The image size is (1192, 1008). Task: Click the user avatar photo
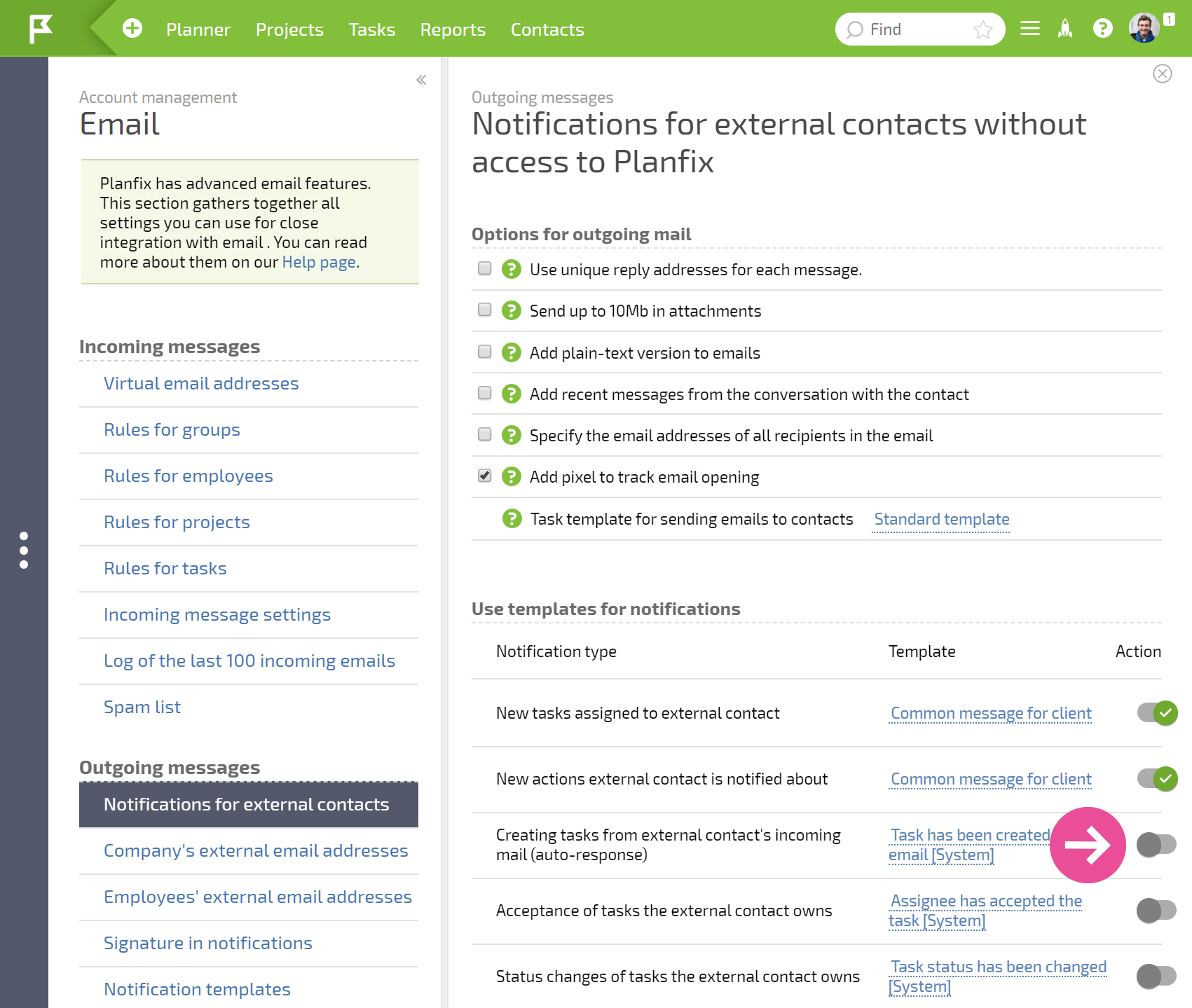pyautogui.click(x=1144, y=29)
